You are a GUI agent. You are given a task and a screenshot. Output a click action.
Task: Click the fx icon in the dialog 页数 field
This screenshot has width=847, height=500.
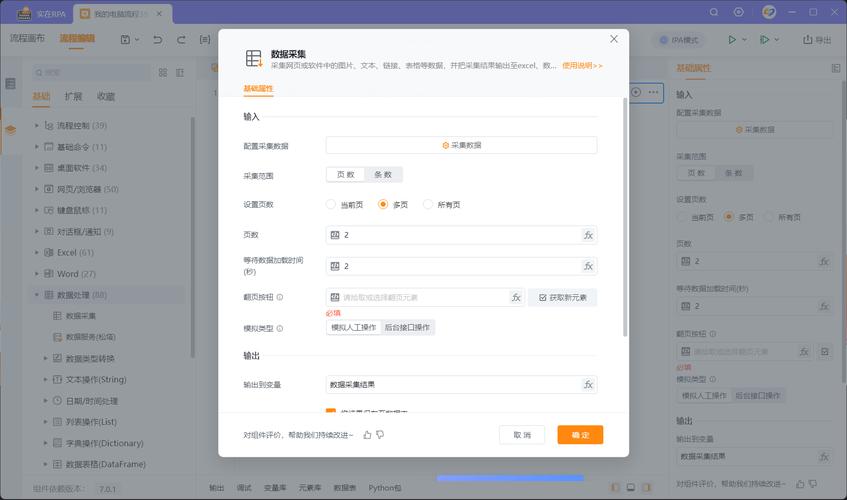click(x=588, y=235)
